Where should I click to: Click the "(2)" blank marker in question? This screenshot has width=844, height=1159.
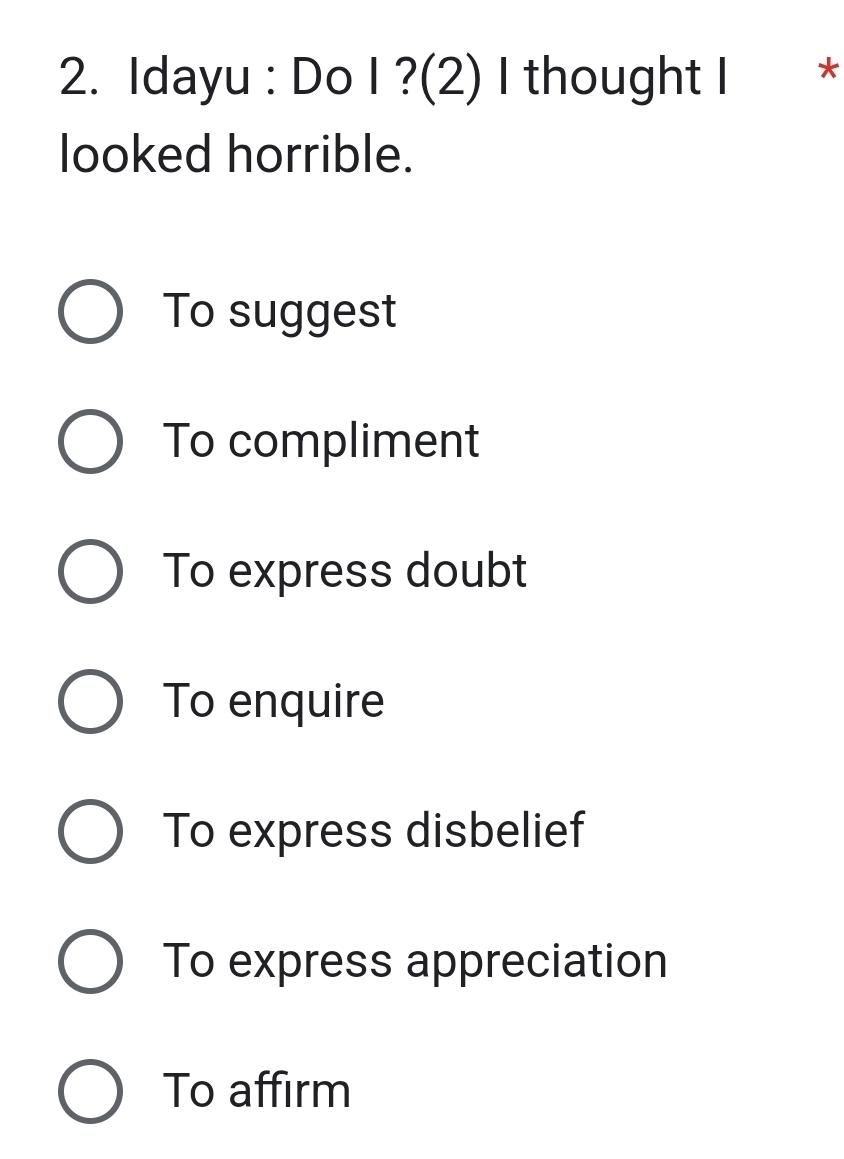(447, 78)
